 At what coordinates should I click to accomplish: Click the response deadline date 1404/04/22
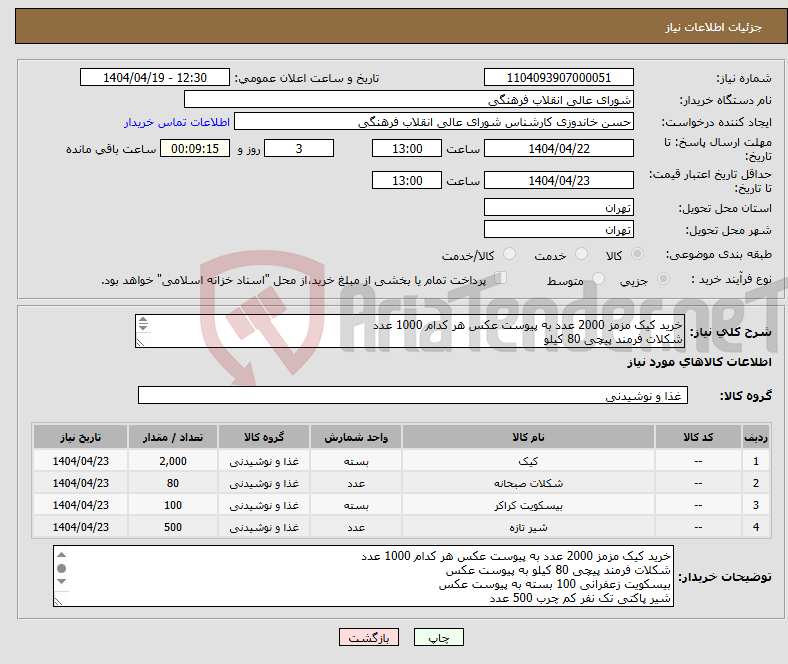click(x=558, y=148)
